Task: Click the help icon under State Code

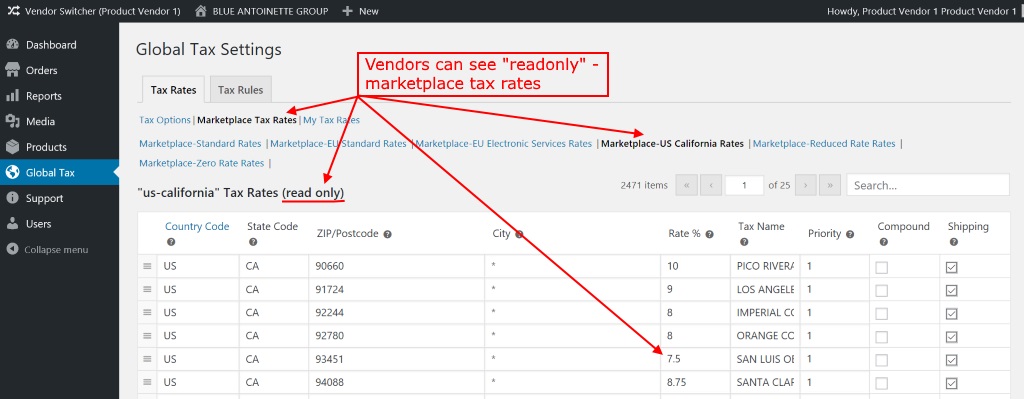Action: (253, 242)
